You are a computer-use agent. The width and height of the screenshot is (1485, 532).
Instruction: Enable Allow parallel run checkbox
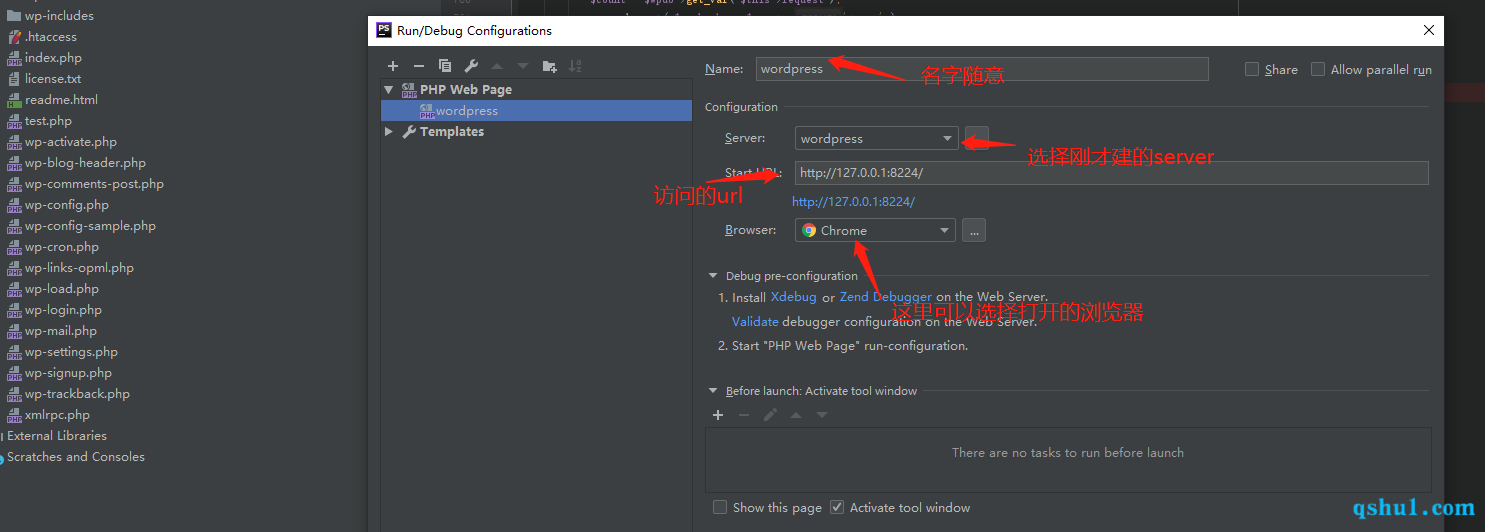coord(1318,69)
